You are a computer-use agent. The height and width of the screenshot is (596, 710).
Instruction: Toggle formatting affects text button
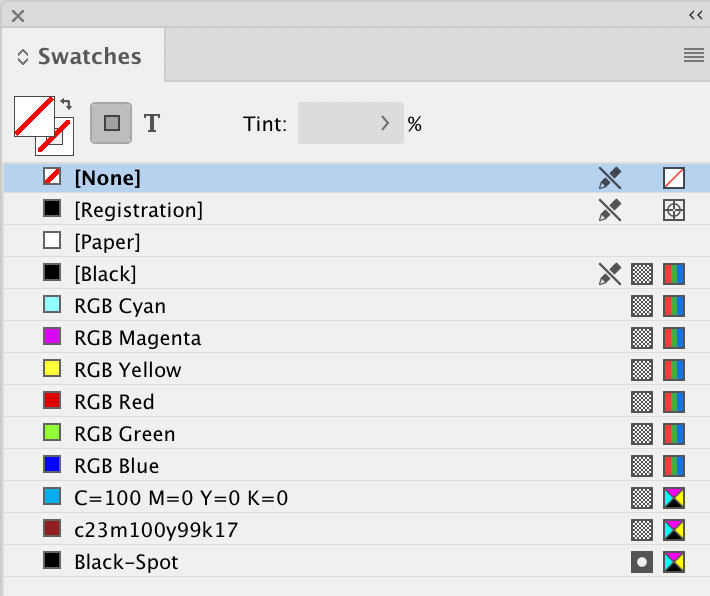click(x=152, y=124)
